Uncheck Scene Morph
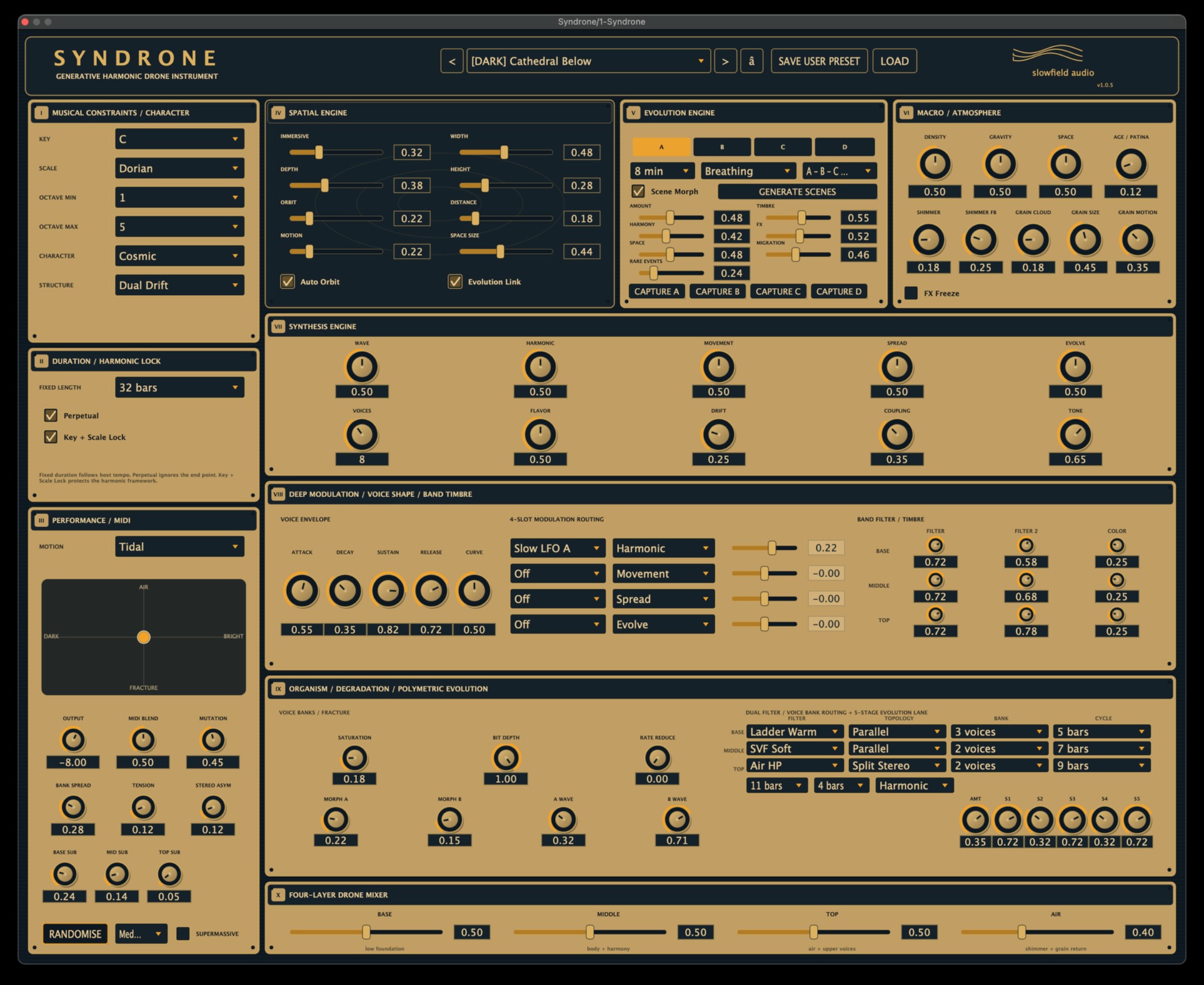Image resolution: width=1204 pixels, height=985 pixels. 638,191
